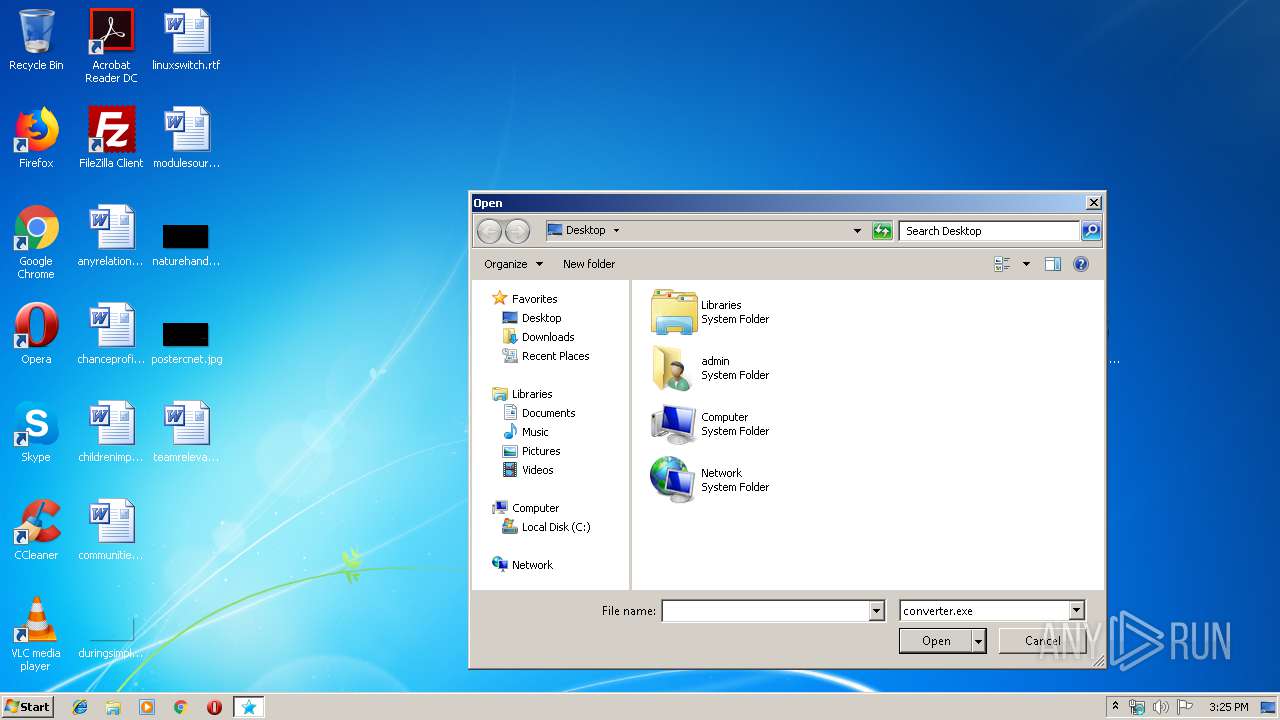
Task: Select the Libraries system folder in file list
Action: (x=711, y=312)
